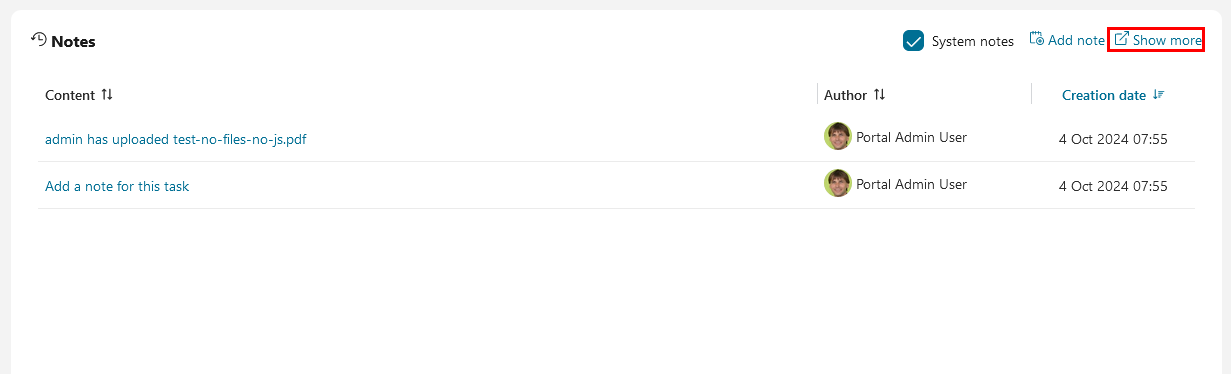Uncheck the System notes checkbox
The image size is (1231, 374).
point(913,41)
